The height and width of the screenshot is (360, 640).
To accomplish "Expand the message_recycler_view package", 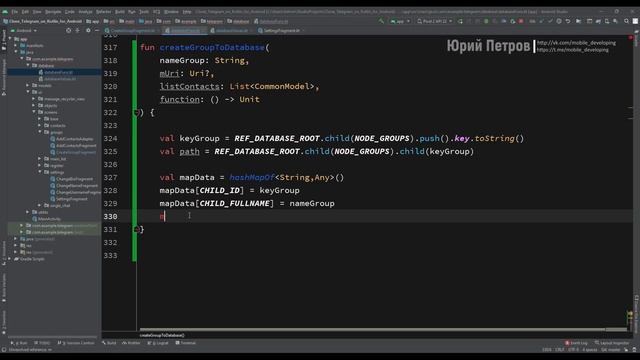I will click(34, 99).
